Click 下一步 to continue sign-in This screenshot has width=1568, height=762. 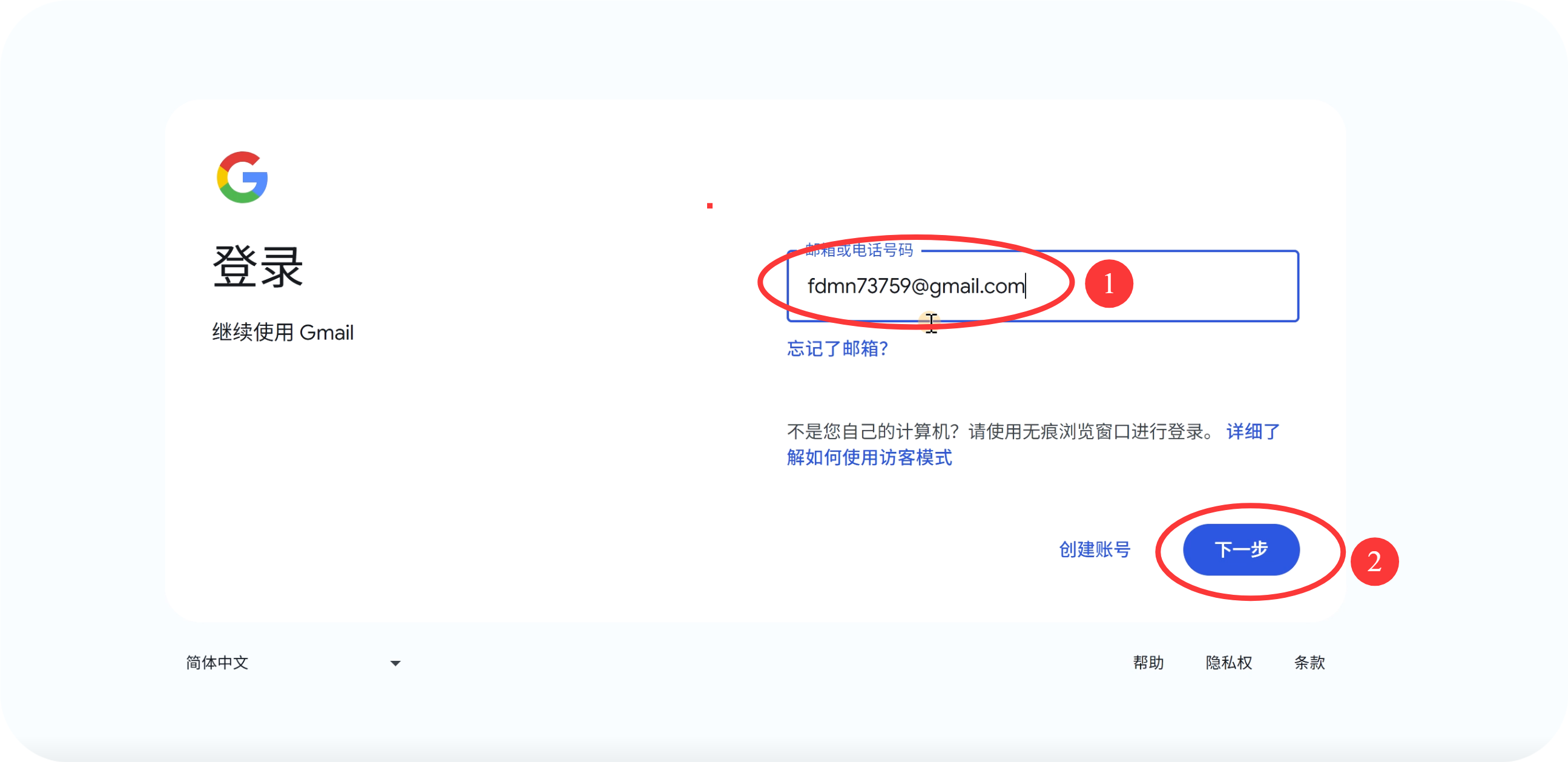(x=1241, y=549)
